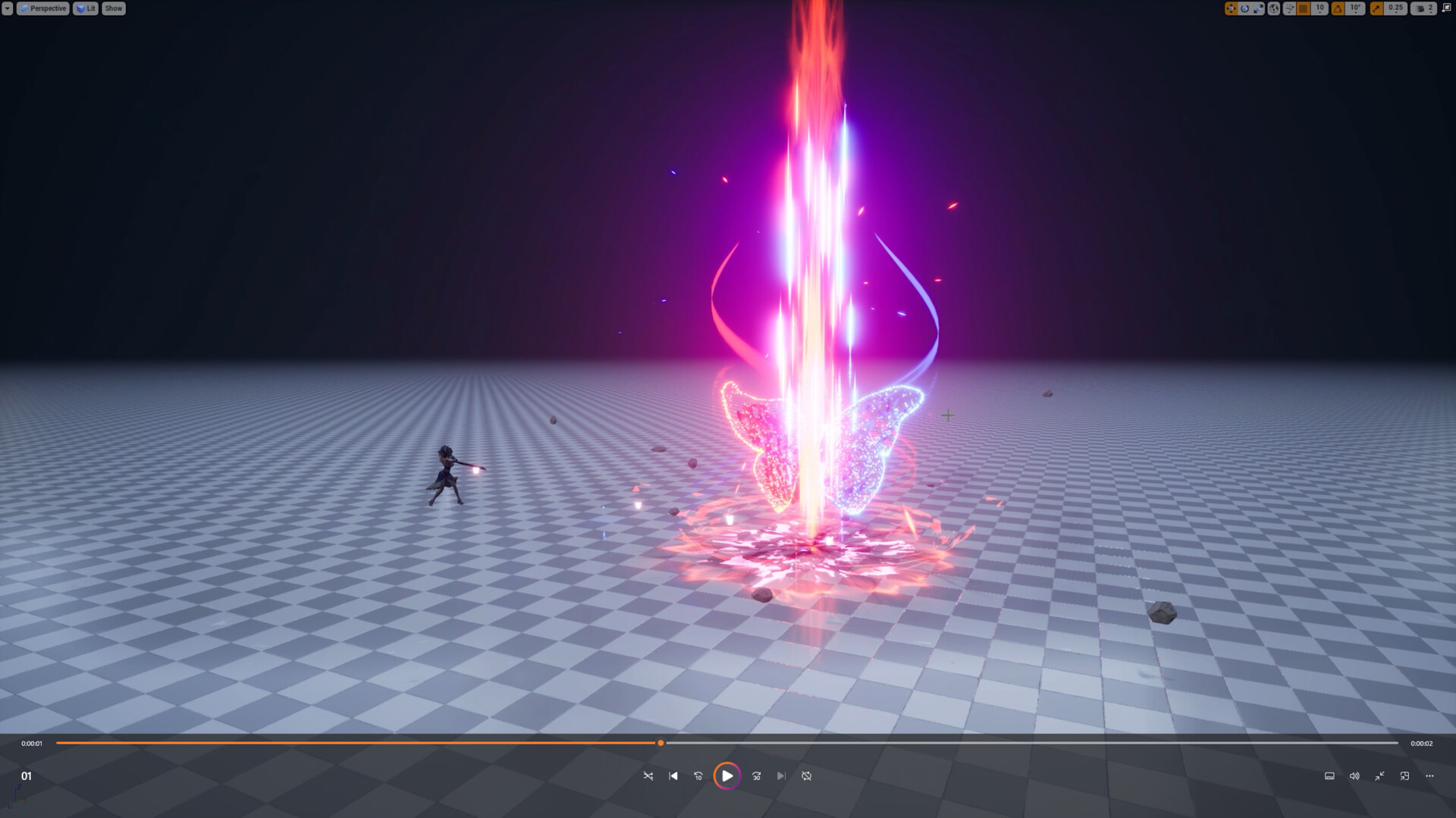Open the rotation snap 10° menu
Image resolution: width=1456 pixels, height=818 pixels.
[1354, 8]
